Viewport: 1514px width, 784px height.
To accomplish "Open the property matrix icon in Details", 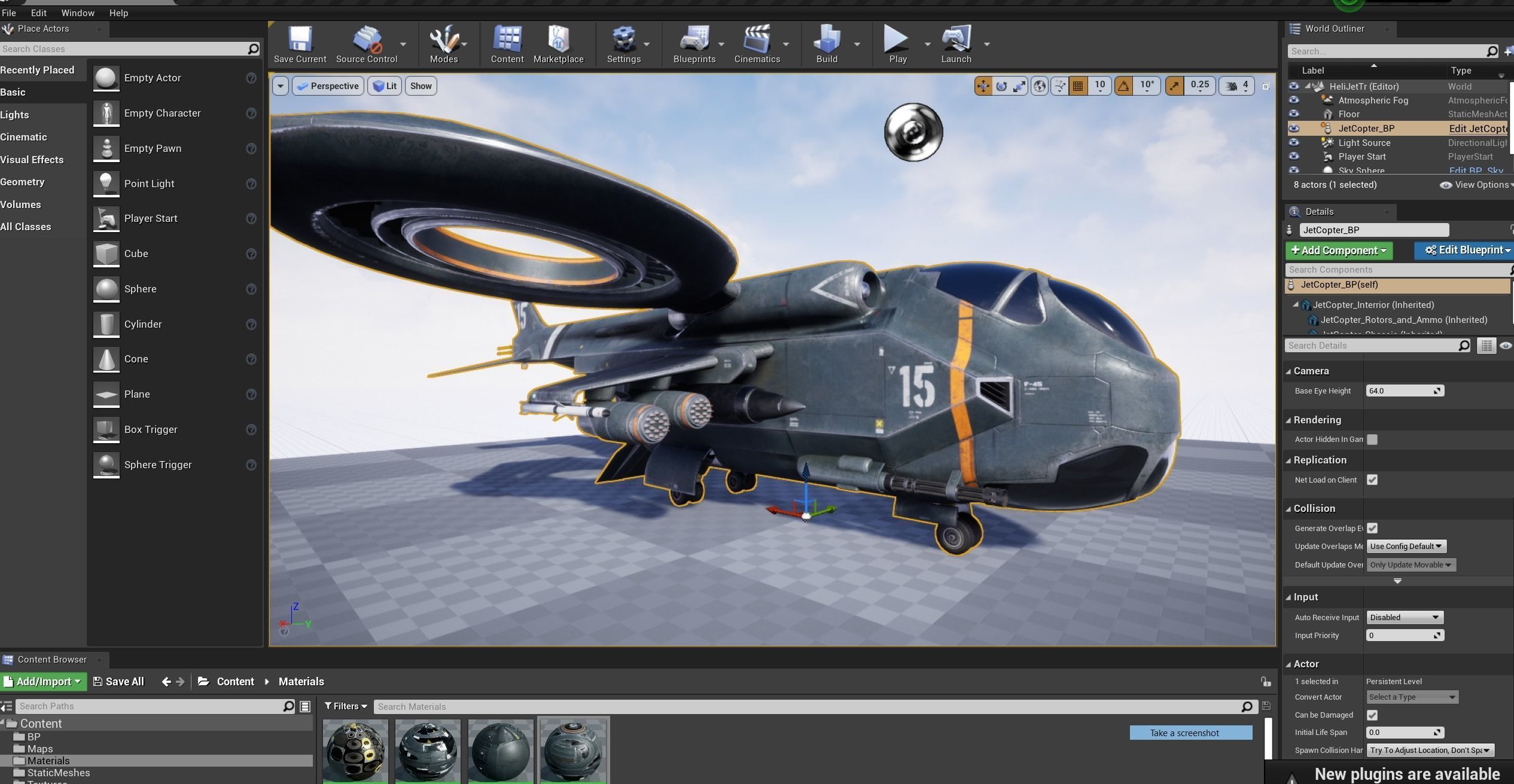I will coord(1486,346).
